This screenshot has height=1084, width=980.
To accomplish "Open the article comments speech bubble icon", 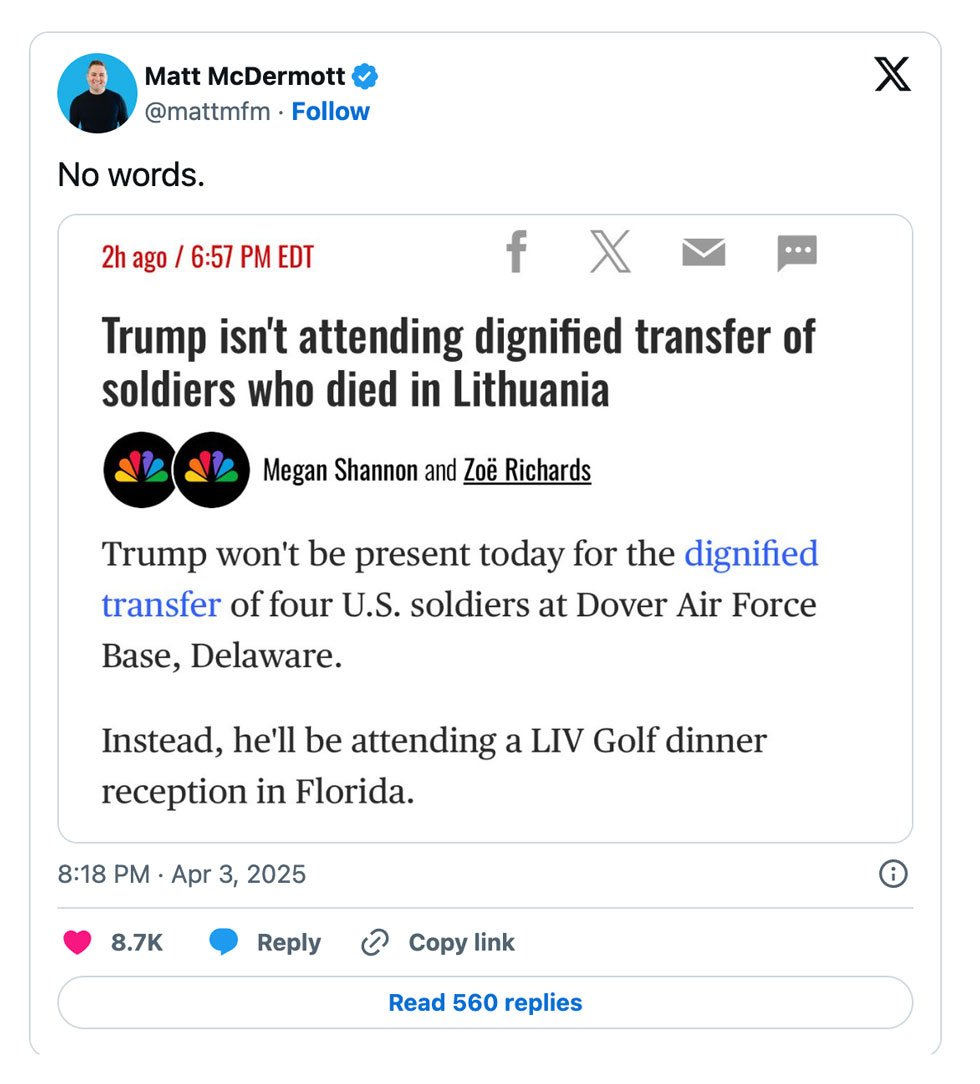I will [x=797, y=252].
